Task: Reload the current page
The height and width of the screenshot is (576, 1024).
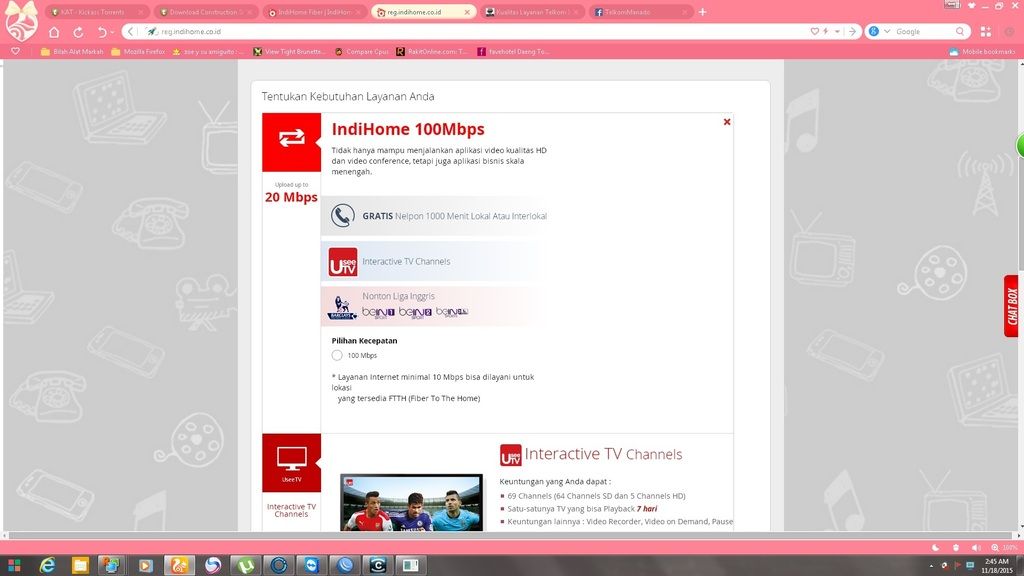Action: coord(78,31)
